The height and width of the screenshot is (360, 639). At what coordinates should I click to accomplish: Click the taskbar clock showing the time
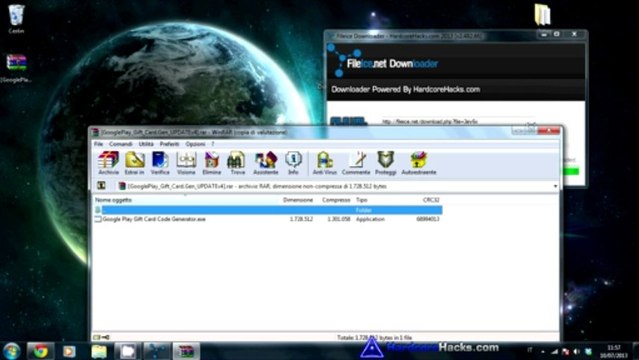point(614,351)
